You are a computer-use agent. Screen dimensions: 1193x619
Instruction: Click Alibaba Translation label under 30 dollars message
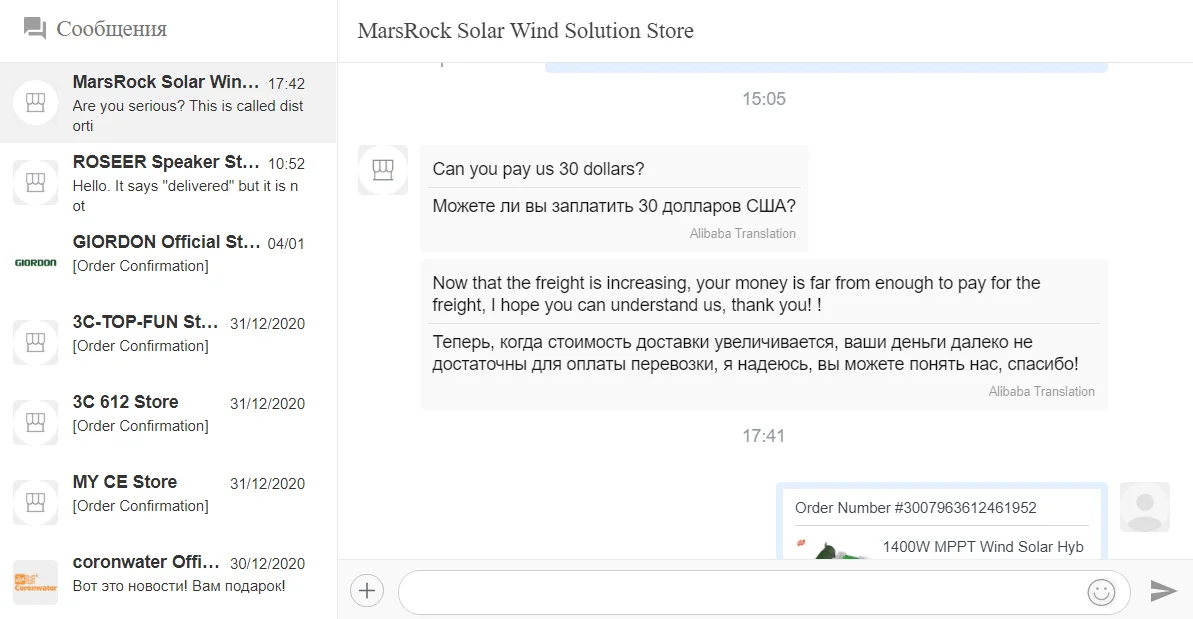[743, 233]
